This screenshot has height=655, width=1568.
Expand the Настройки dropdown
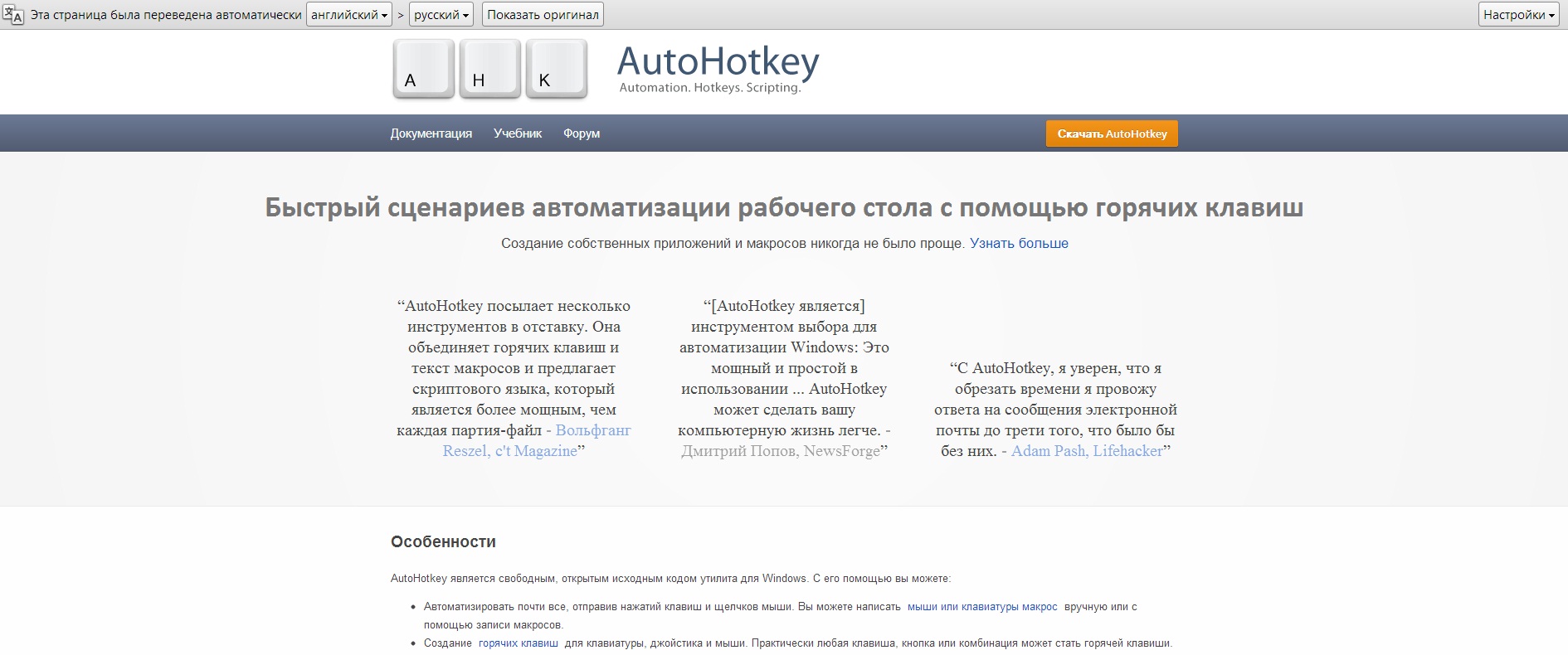[1519, 15]
